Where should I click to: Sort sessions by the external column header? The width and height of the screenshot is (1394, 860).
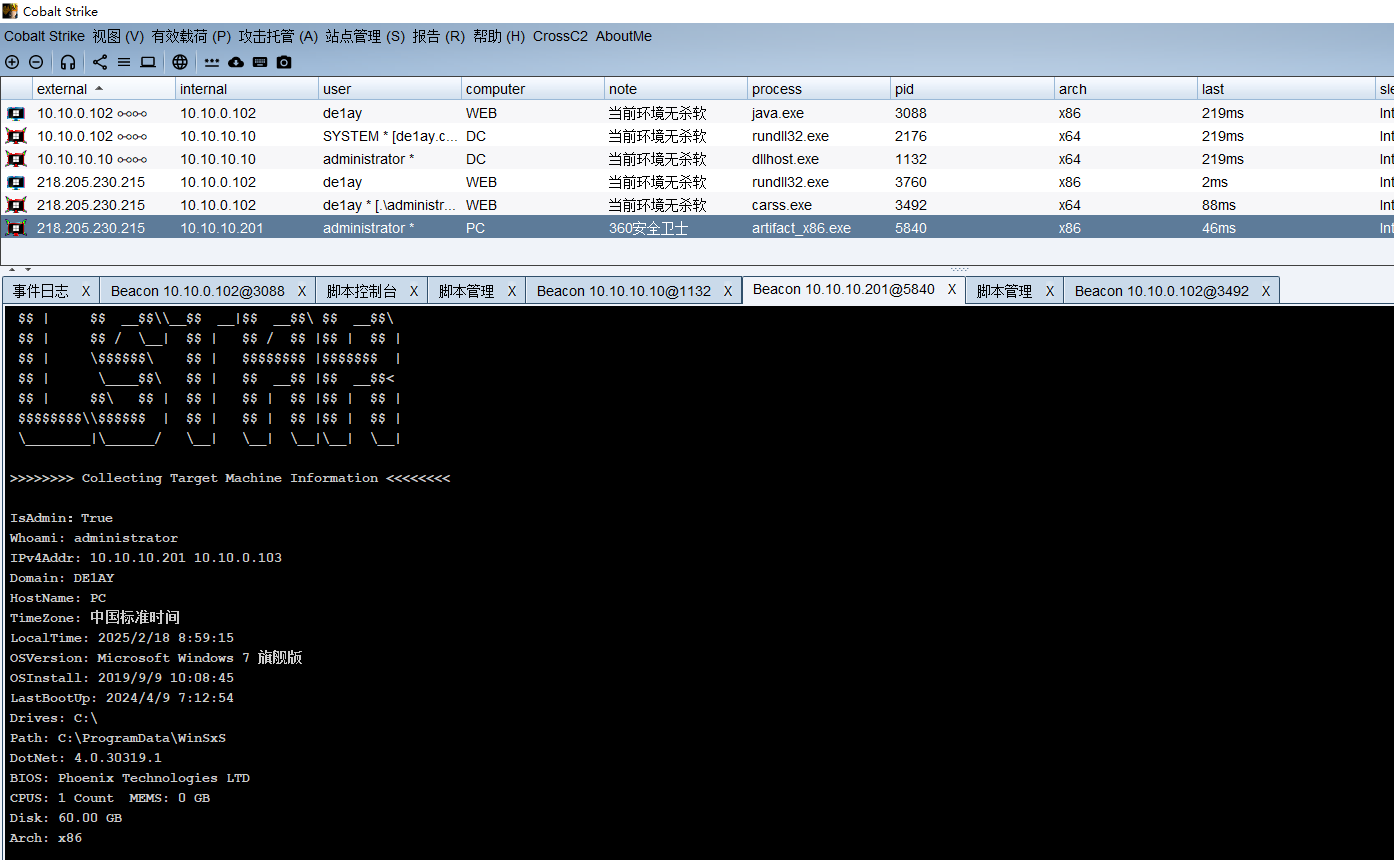(62, 89)
